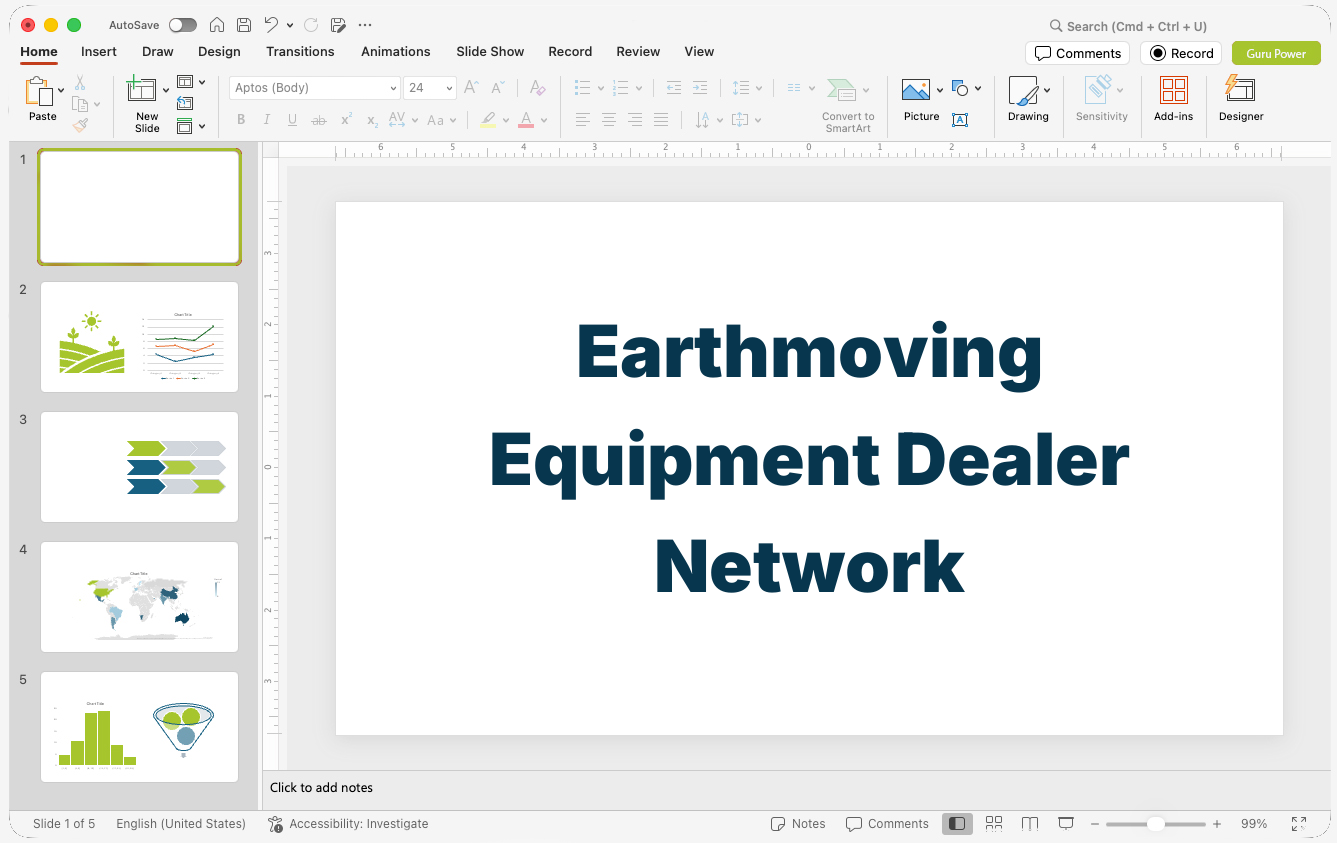Click the New Slide icon
Viewport: 1337px width, 843px height.
[143, 89]
